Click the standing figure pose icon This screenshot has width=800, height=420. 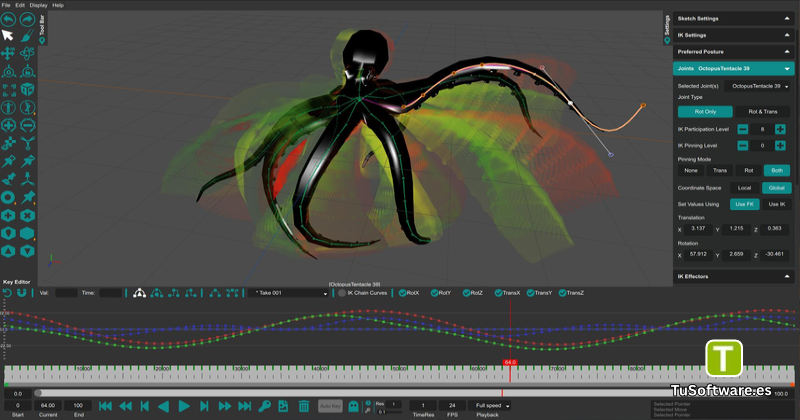[8, 108]
